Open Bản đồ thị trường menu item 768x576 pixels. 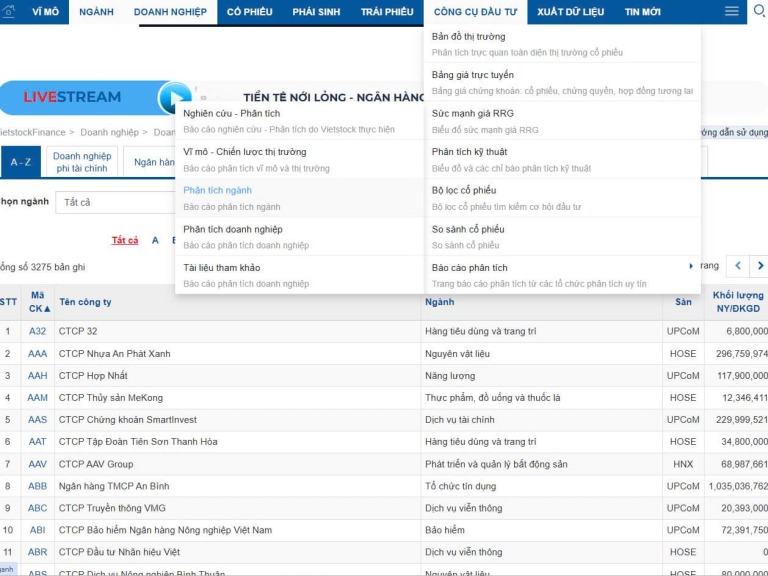[x=562, y=44]
